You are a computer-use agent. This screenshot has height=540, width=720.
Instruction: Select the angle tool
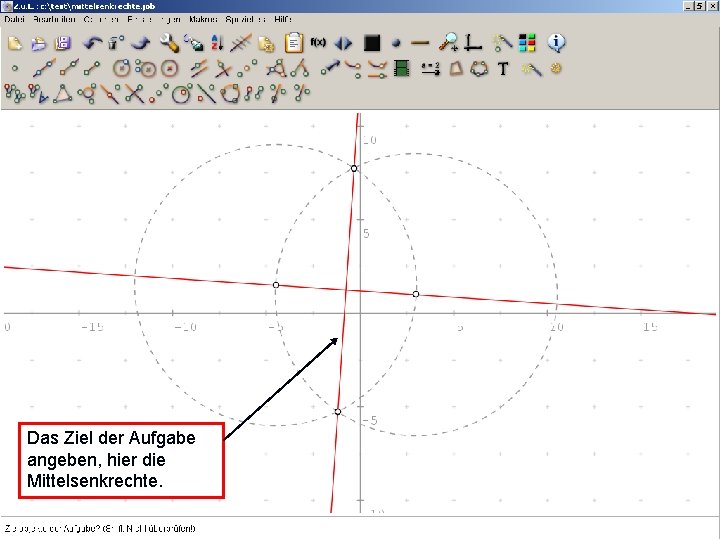click(x=299, y=68)
